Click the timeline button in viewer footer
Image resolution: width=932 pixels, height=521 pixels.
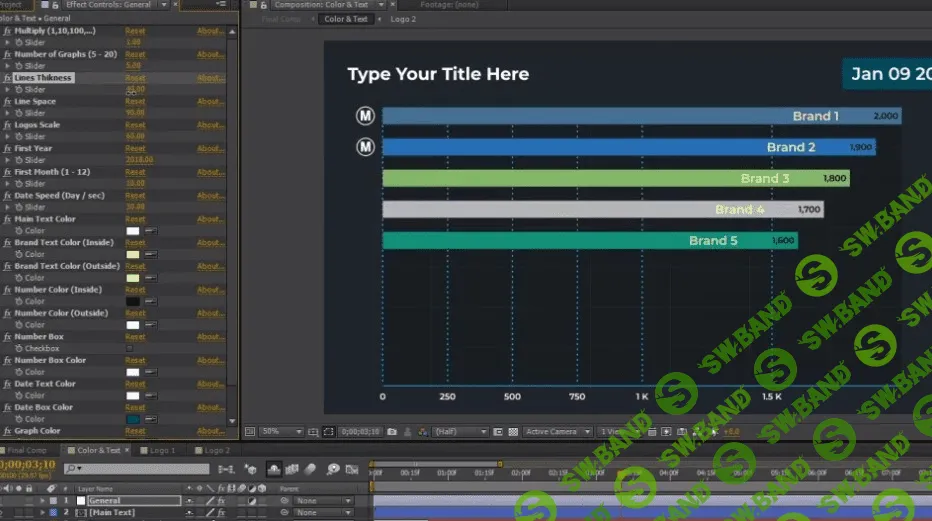point(682,432)
